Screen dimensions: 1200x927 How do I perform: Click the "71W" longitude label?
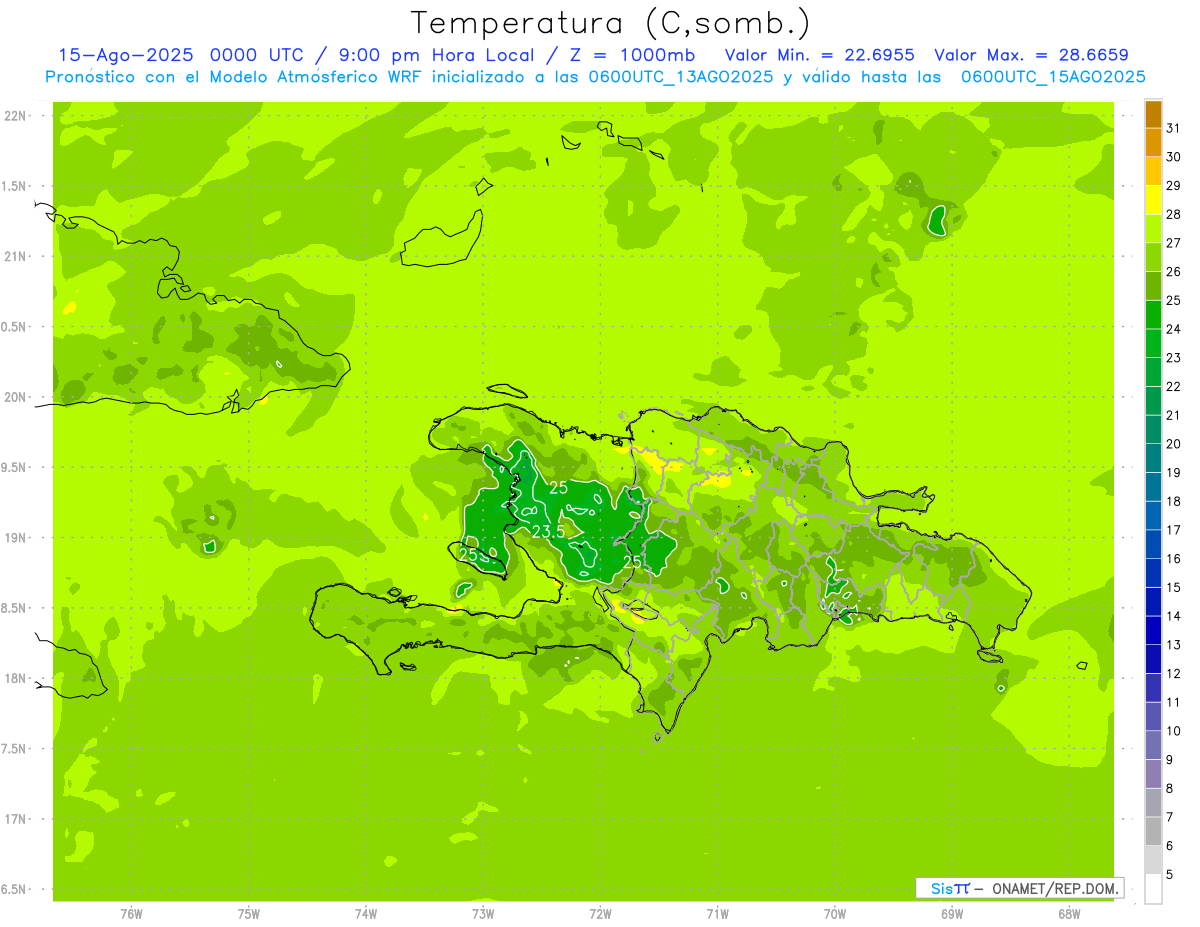click(x=717, y=914)
